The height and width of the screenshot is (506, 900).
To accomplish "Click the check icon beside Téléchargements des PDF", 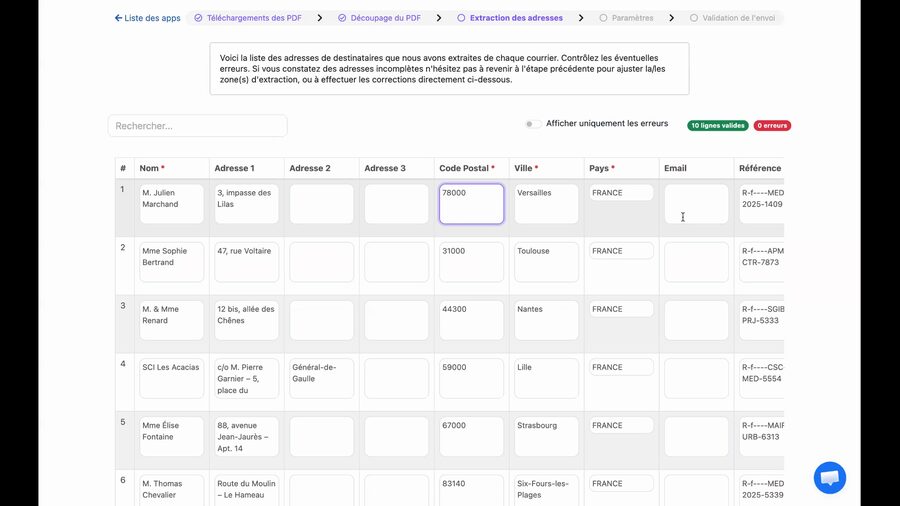I will point(198,18).
